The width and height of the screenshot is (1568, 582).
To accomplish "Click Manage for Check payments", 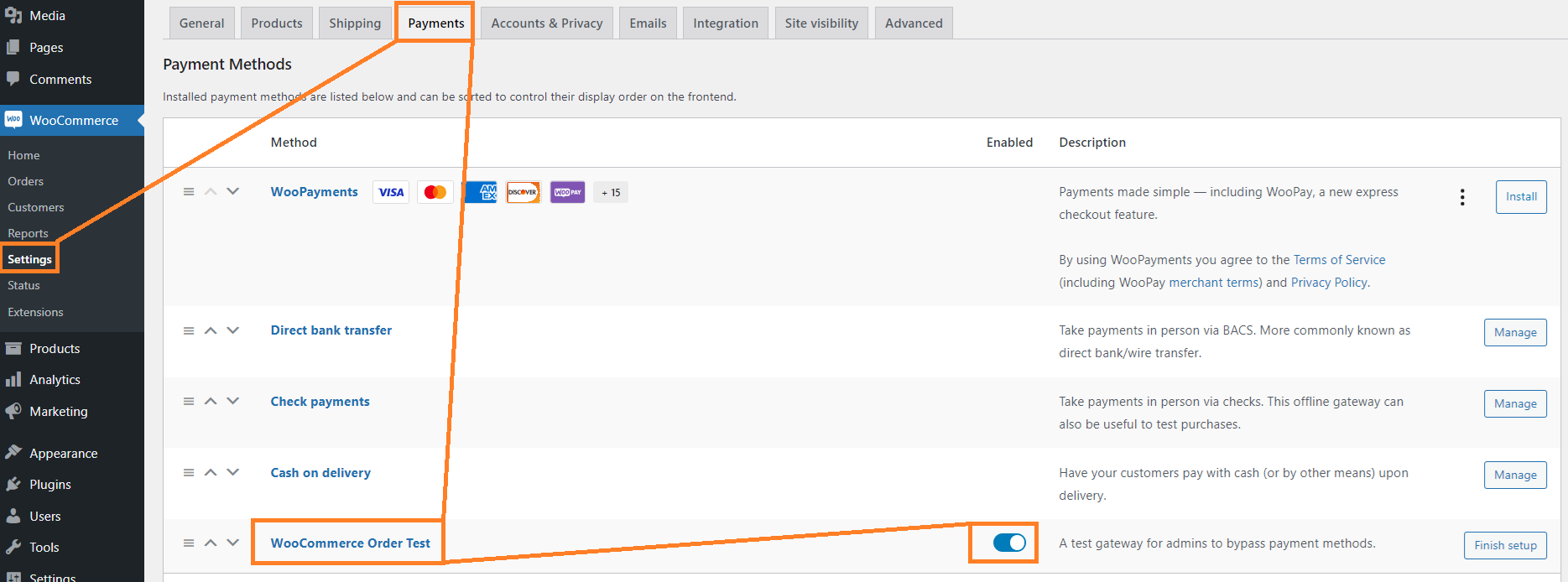I will point(1515,403).
